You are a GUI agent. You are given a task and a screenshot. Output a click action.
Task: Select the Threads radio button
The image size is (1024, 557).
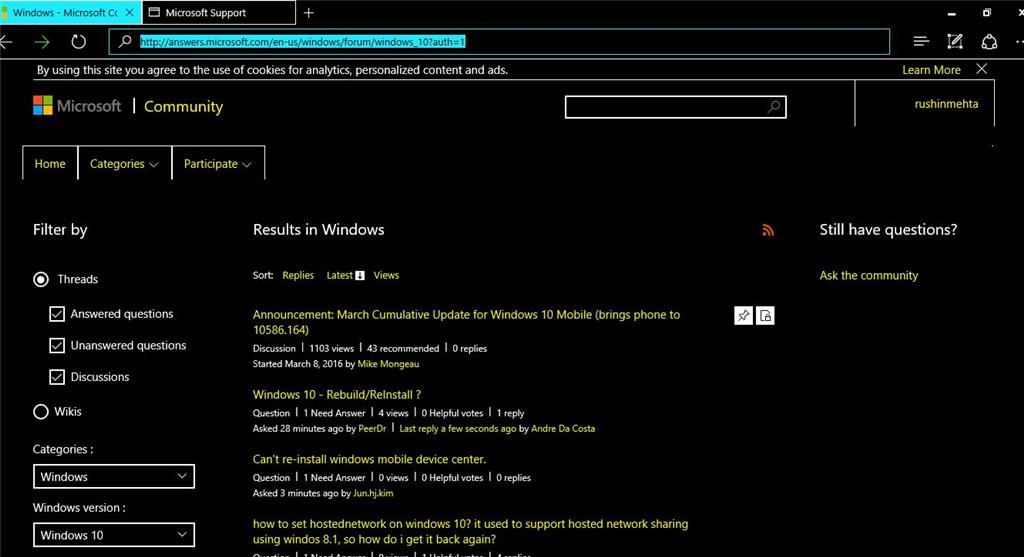coord(40,279)
